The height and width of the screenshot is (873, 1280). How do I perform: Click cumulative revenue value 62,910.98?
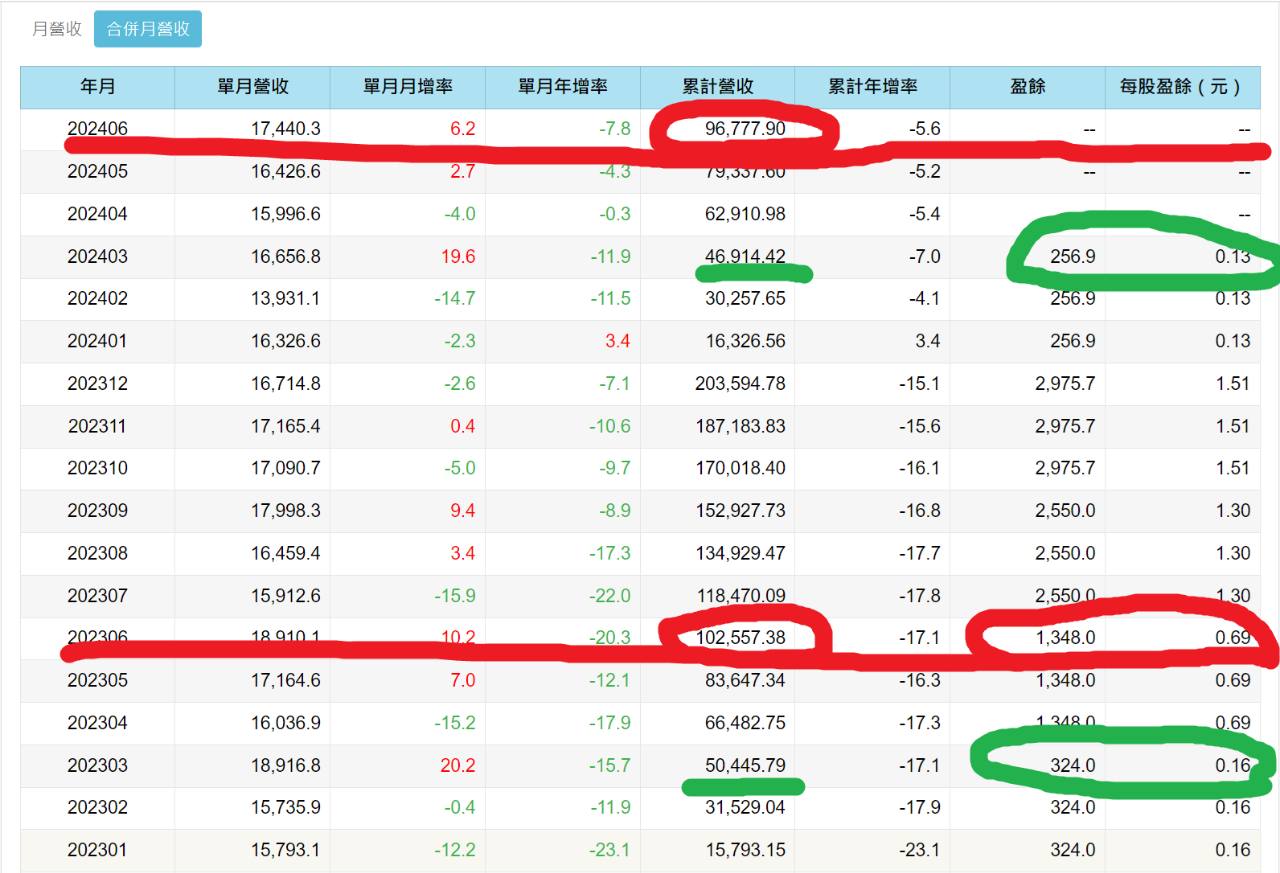pos(745,214)
